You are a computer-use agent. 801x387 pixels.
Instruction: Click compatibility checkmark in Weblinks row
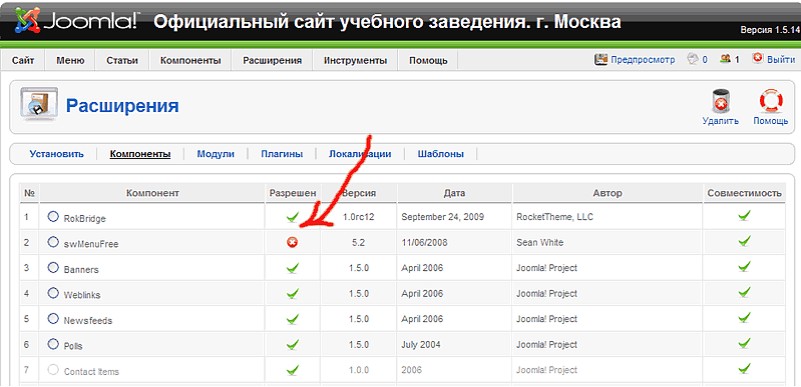744,292
